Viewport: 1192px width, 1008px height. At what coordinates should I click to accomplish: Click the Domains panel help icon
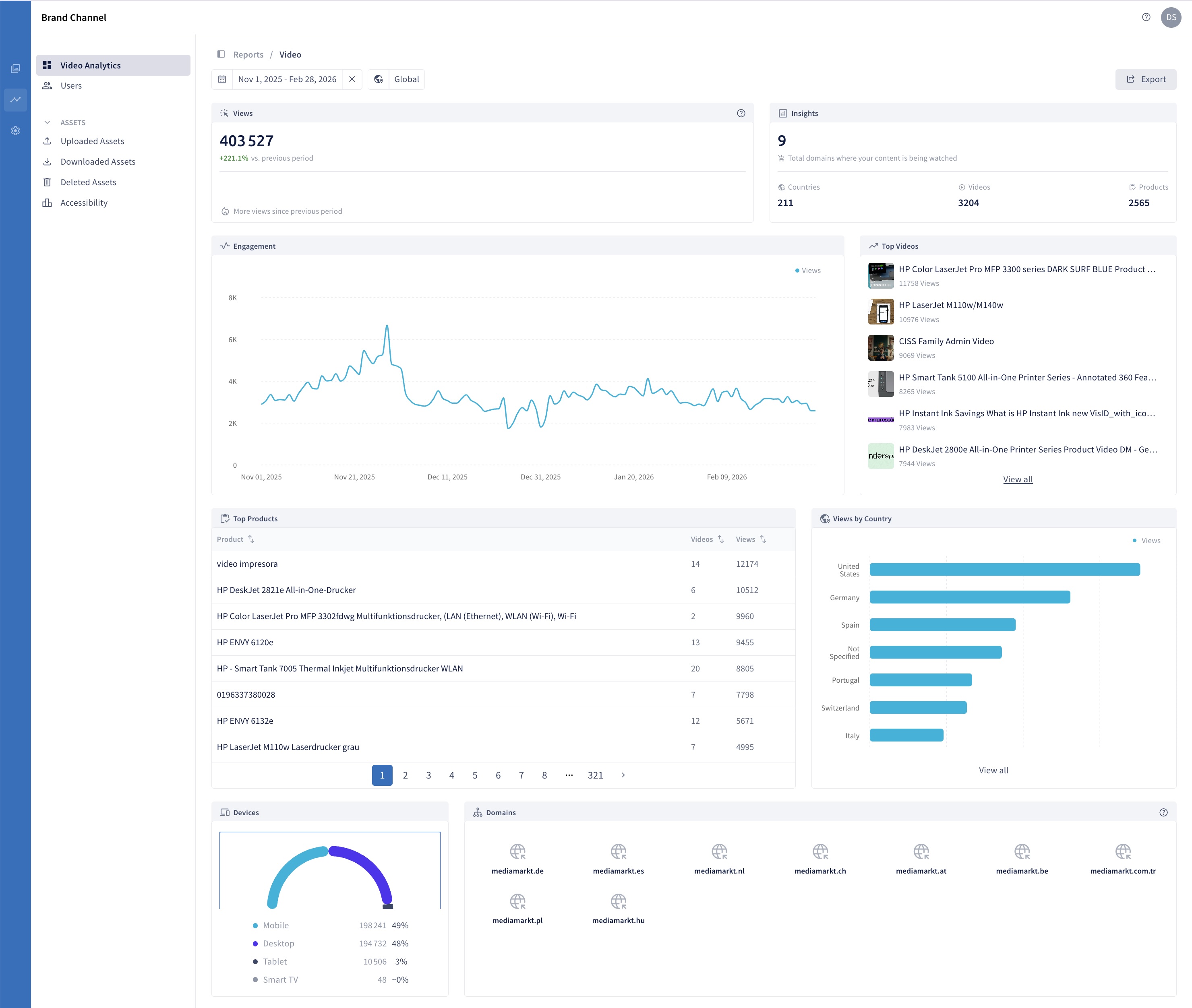pos(1163,813)
